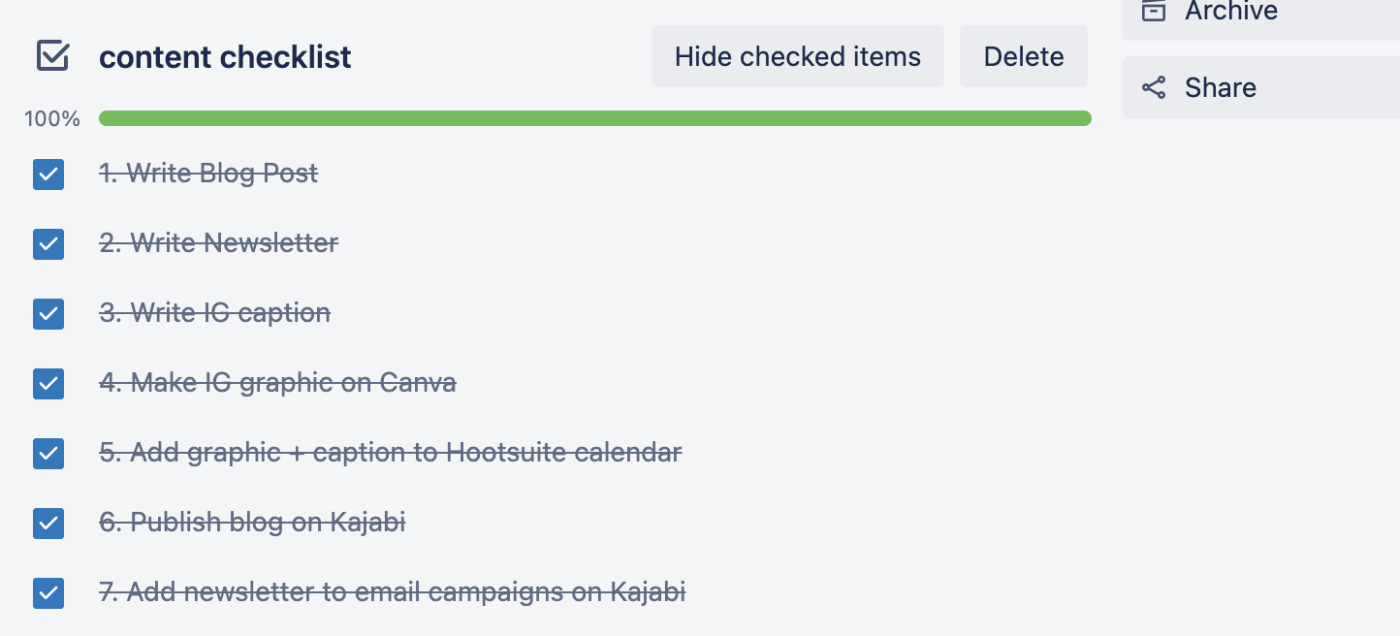This screenshot has height=636, width=1400.
Task: Click the checklist icon beside content checklist
Action: (52, 56)
